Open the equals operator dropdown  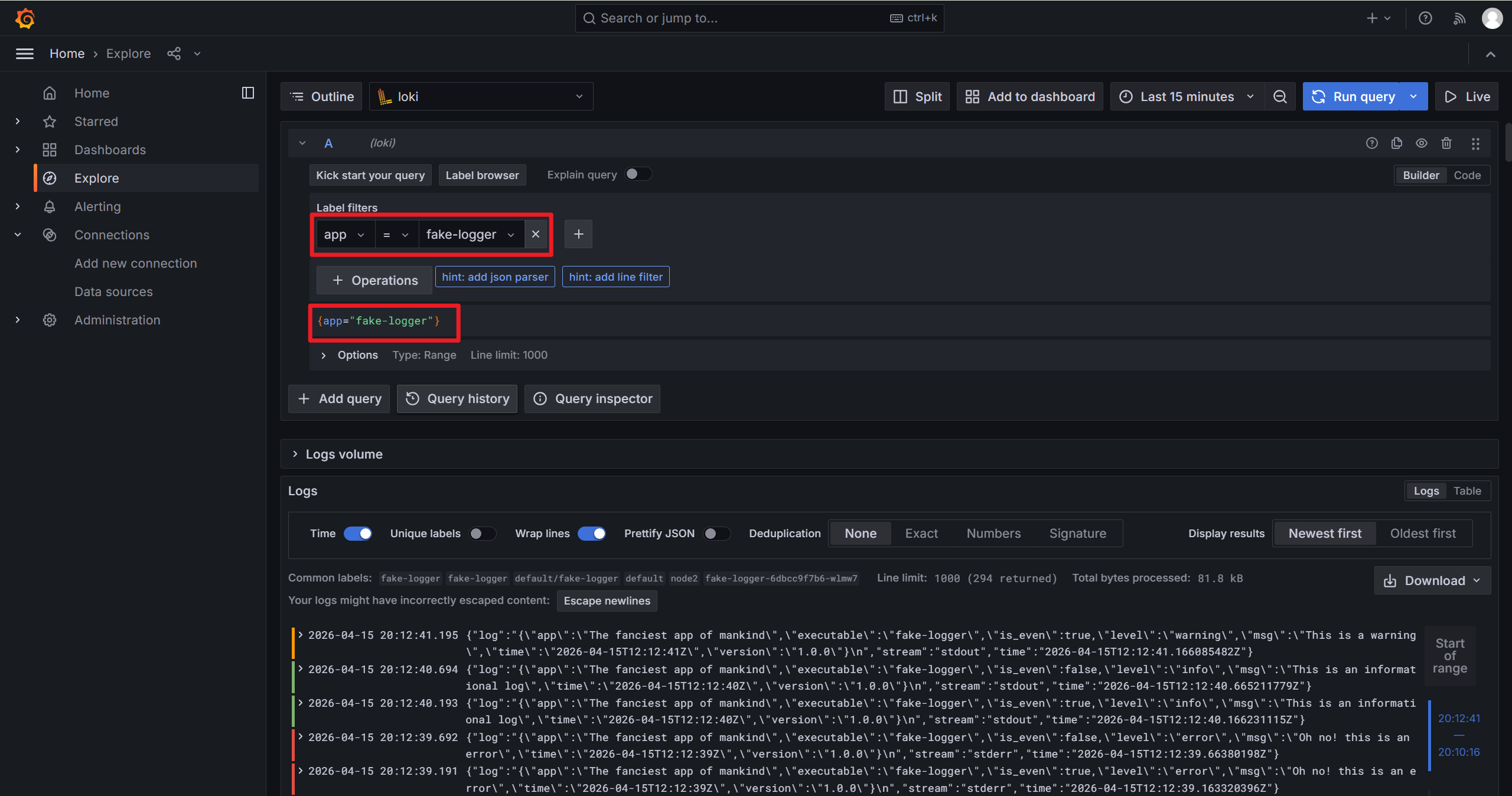coord(396,235)
